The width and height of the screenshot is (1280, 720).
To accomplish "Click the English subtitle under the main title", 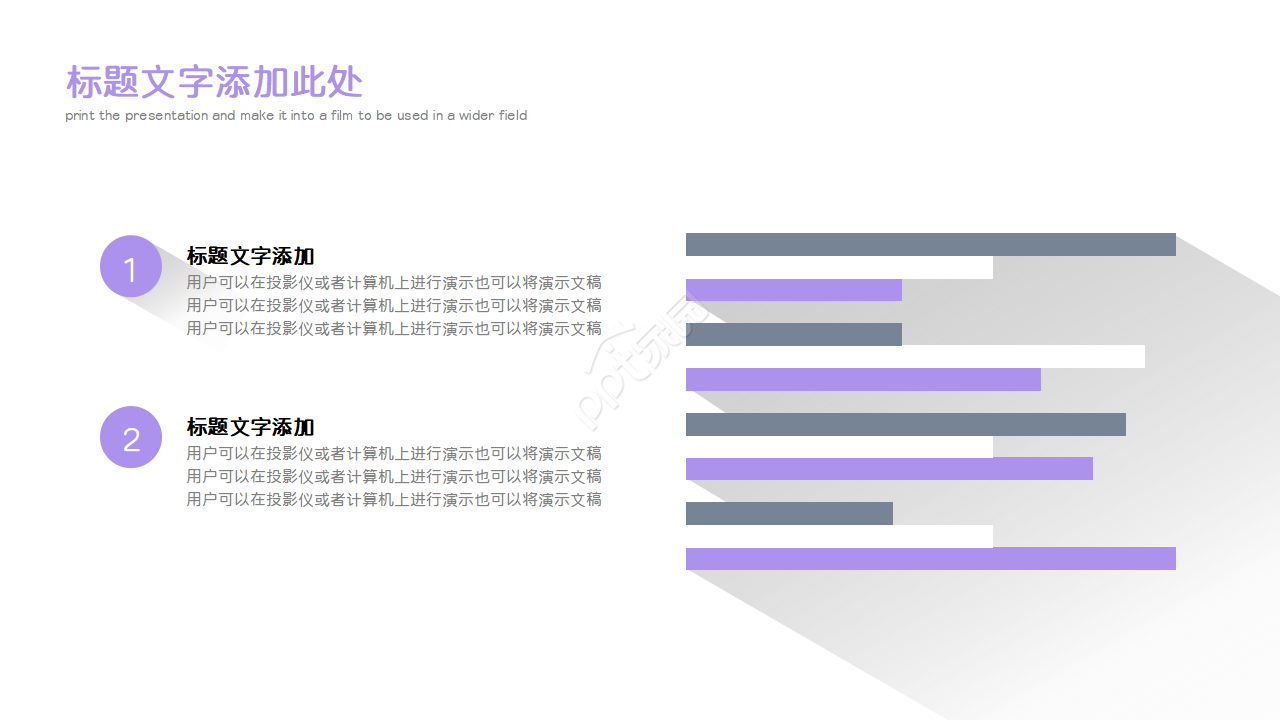I will pyautogui.click(x=295, y=115).
